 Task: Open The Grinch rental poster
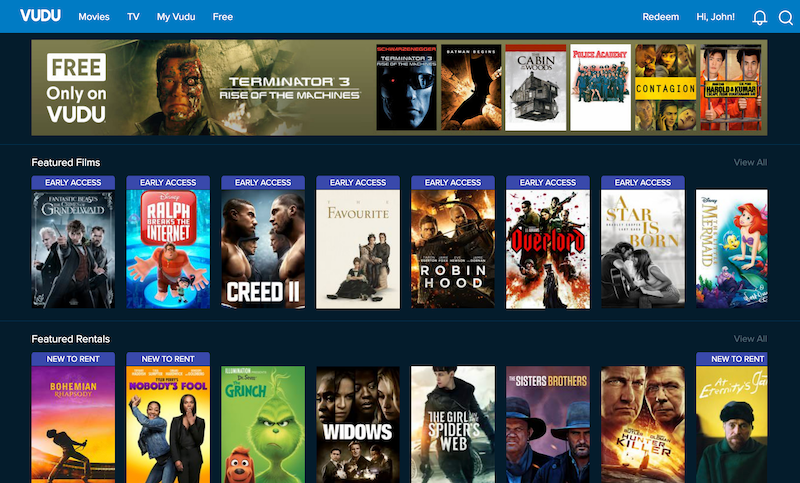(263, 424)
